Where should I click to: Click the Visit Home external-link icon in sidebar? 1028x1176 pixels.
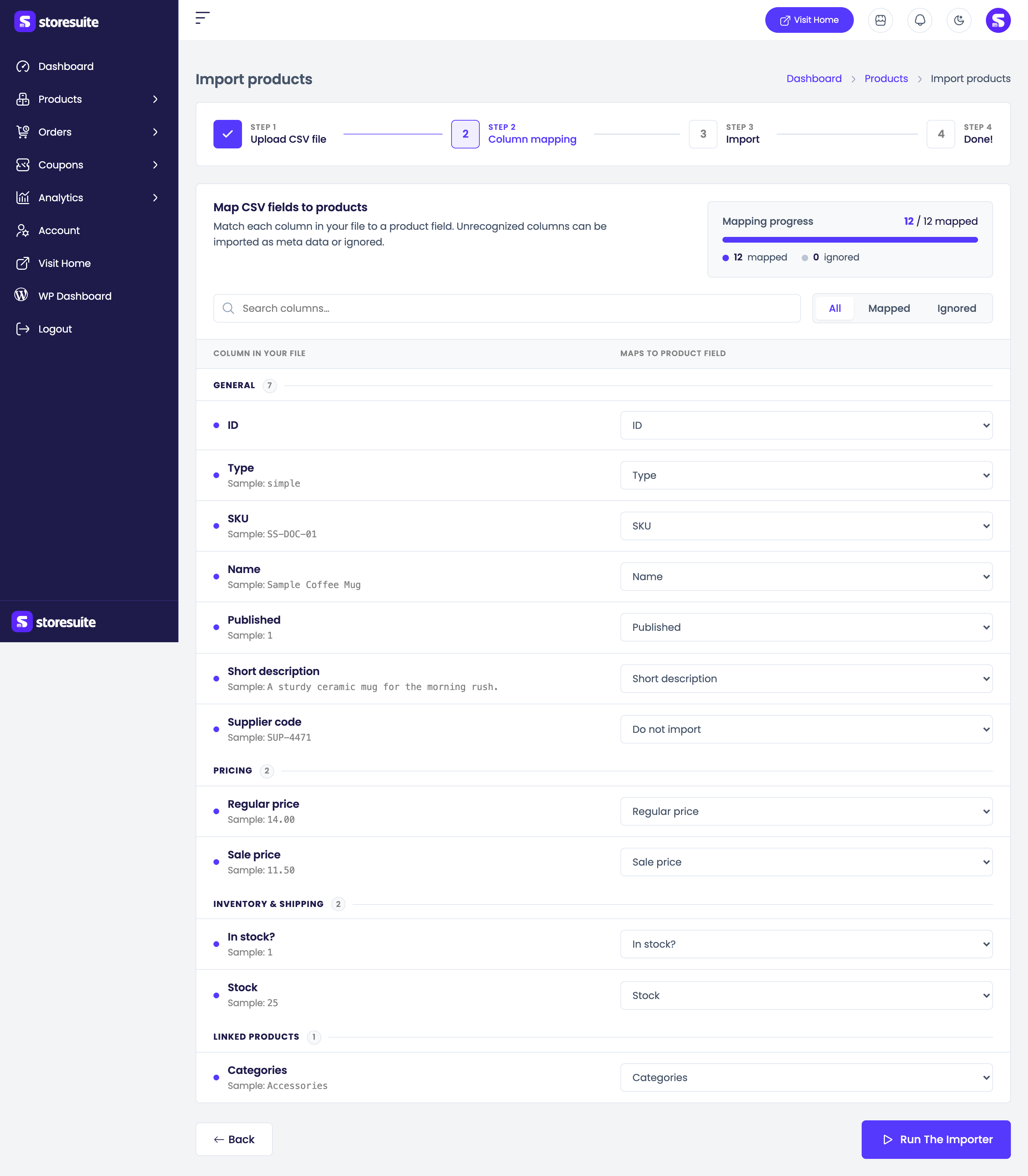click(22, 263)
